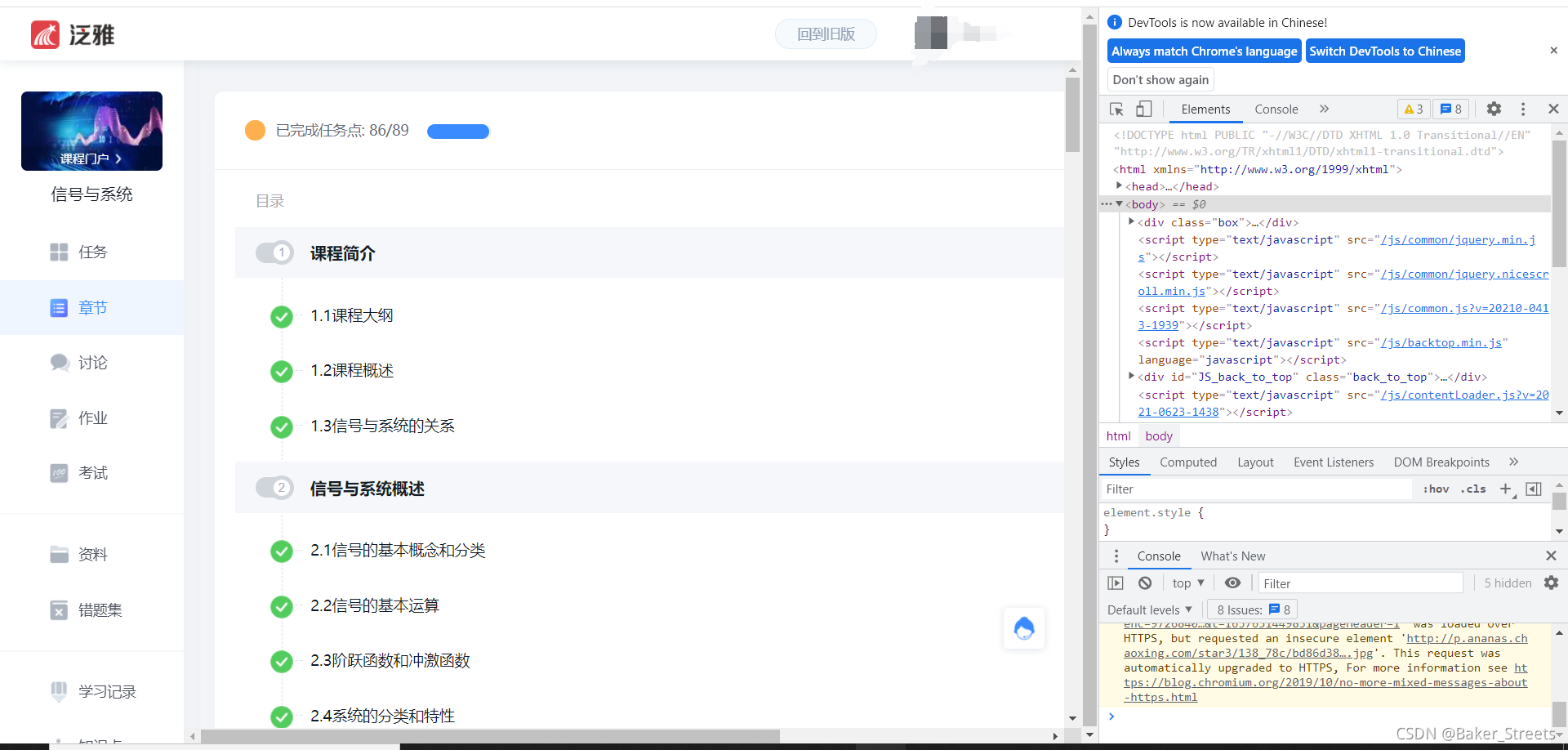Open Event Listeners tab
The width and height of the screenshot is (1568, 750).
pyautogui.click(x=1333, y=462)
